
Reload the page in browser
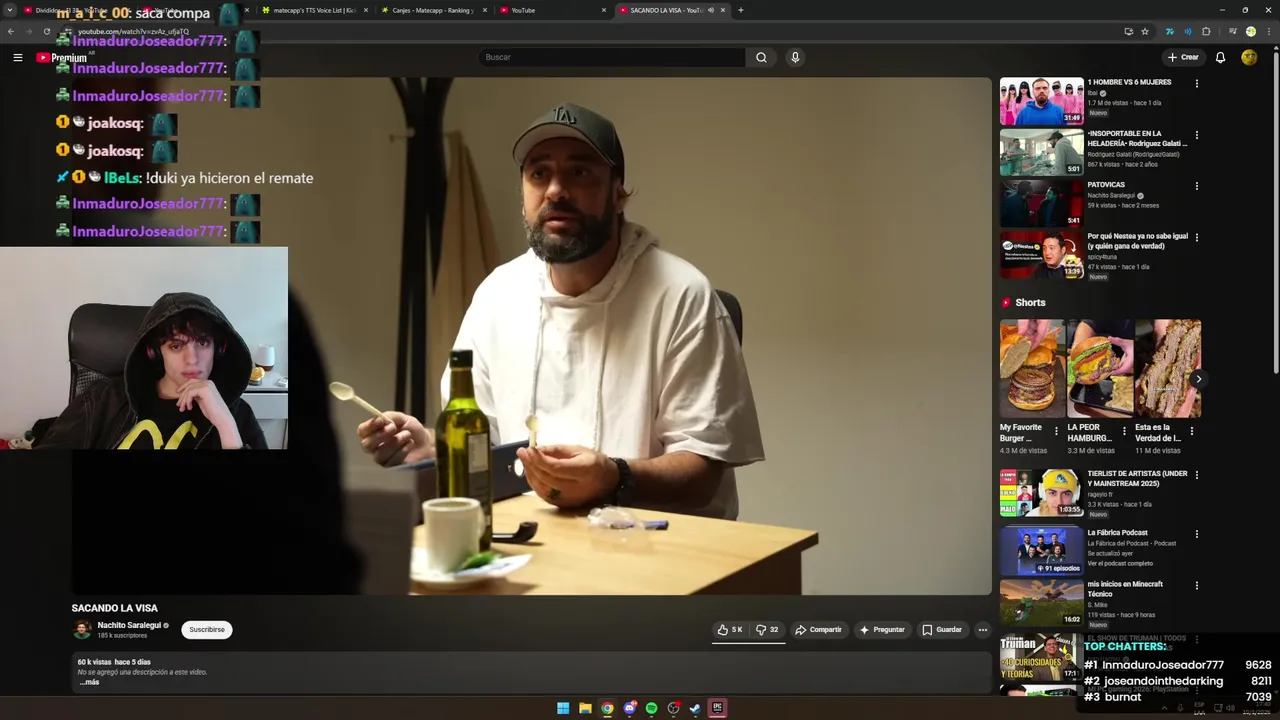point(47,31)
